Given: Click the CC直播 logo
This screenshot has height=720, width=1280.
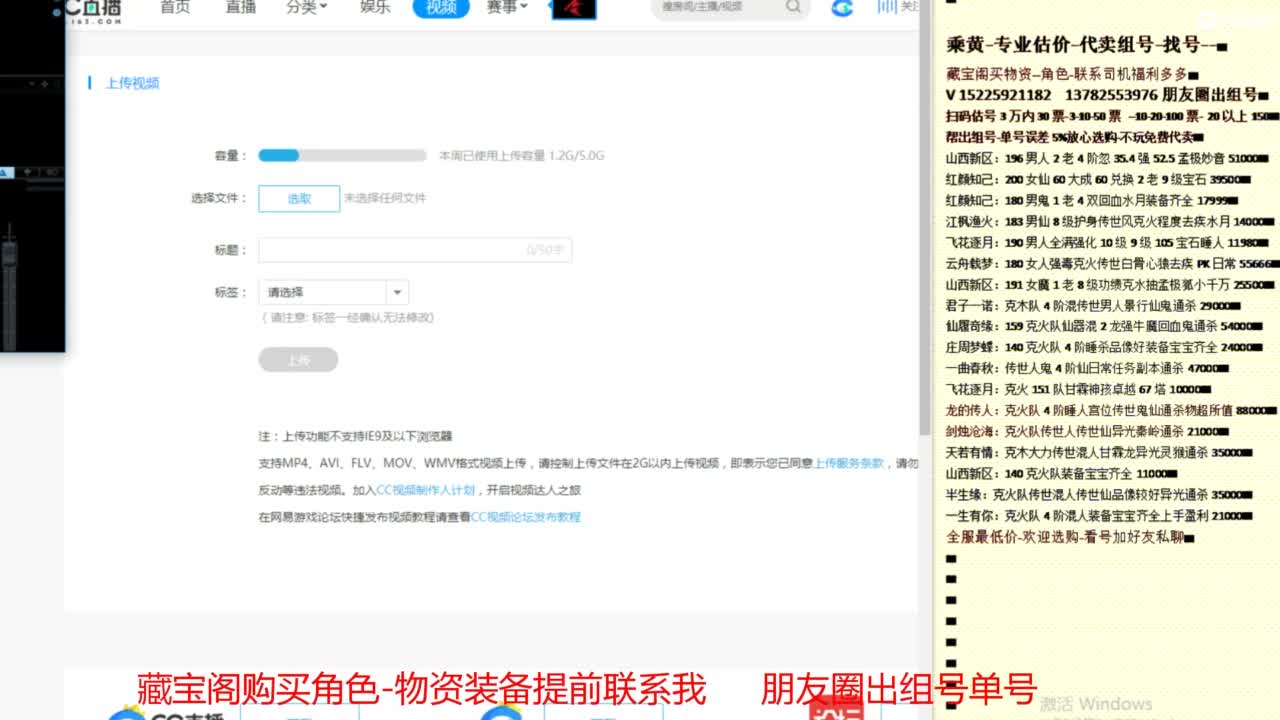Looking at the screenshot, I should [95, 11].
